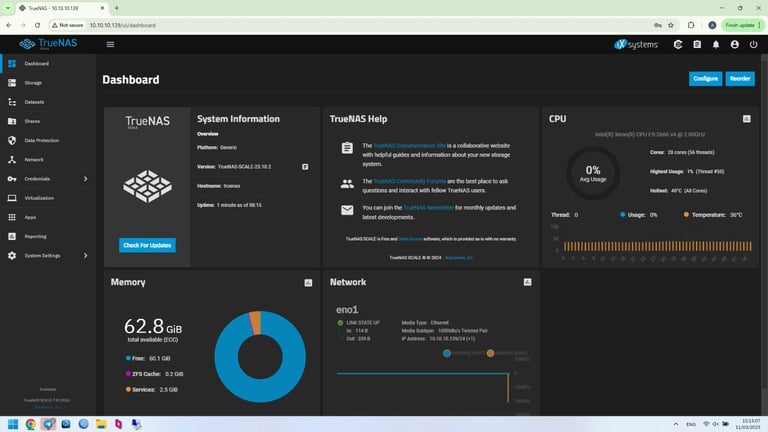
Task: Open TrueNAS Documentation Site link
Action: coord(409,145)
